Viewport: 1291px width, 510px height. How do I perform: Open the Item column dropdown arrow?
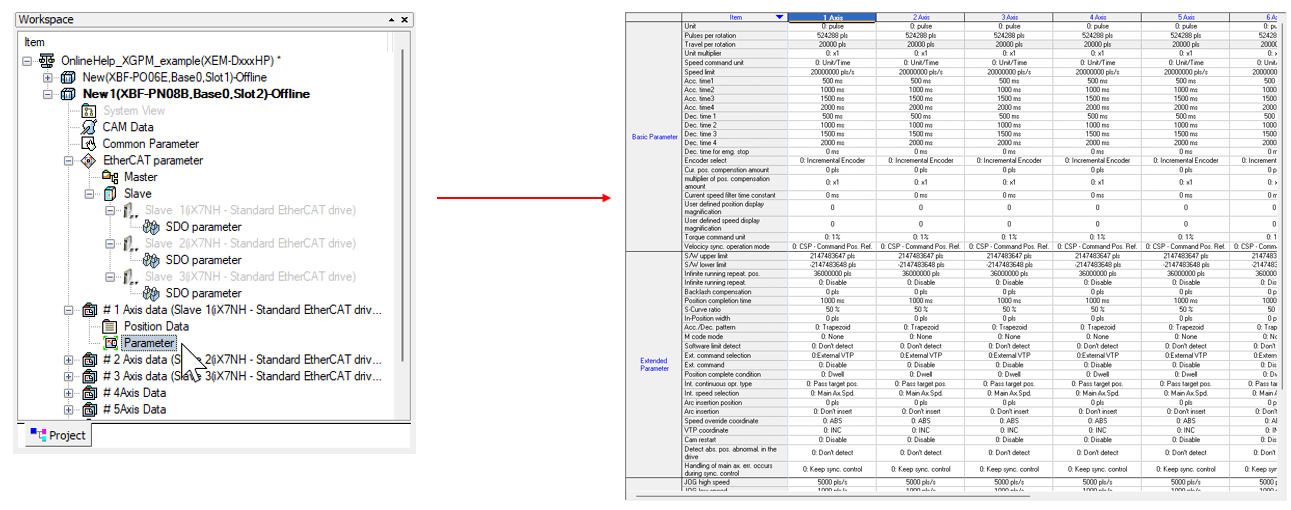(x=780, y=17)
